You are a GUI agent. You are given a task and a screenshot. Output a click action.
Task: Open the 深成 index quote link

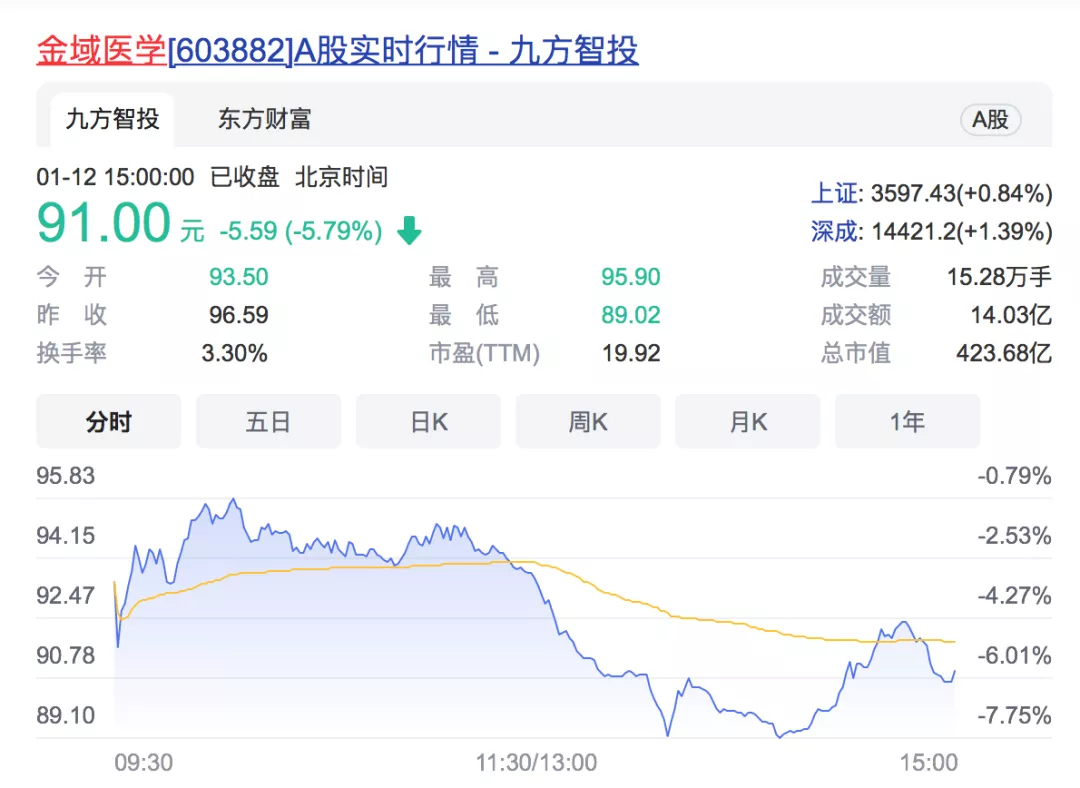834,232
